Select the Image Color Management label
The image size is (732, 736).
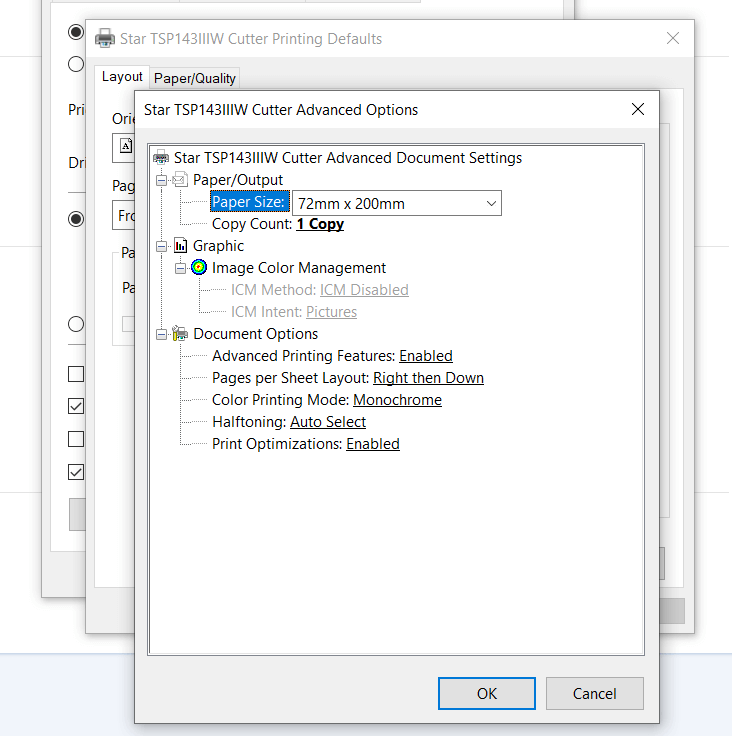click(x=299, y=268)
